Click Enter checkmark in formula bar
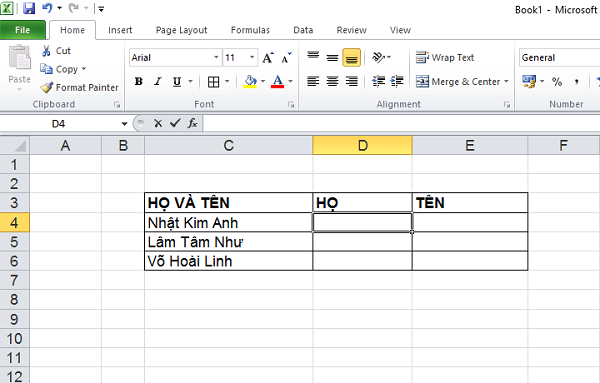 (x=175, y=123)
